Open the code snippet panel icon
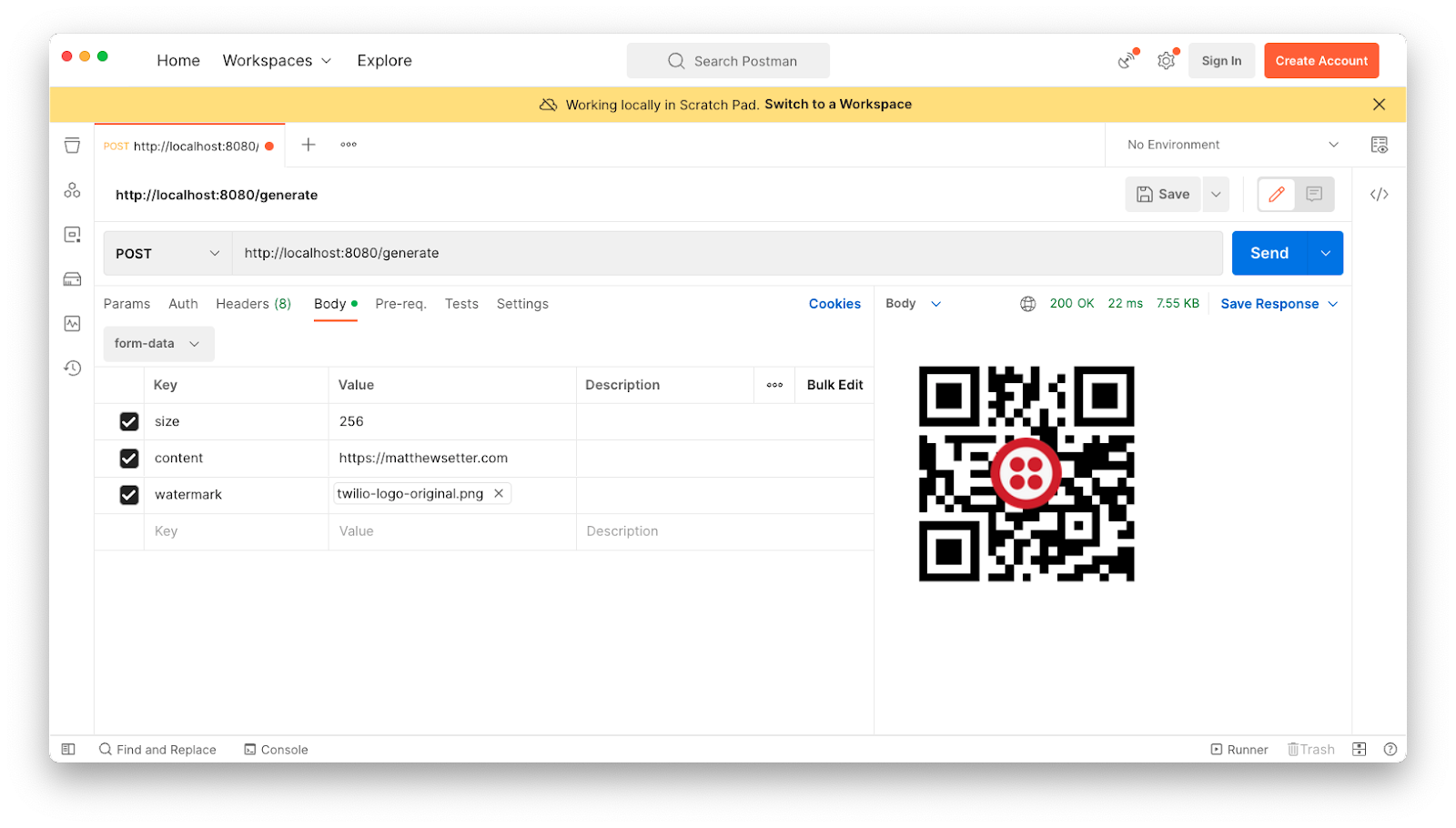 [1380, 194]
